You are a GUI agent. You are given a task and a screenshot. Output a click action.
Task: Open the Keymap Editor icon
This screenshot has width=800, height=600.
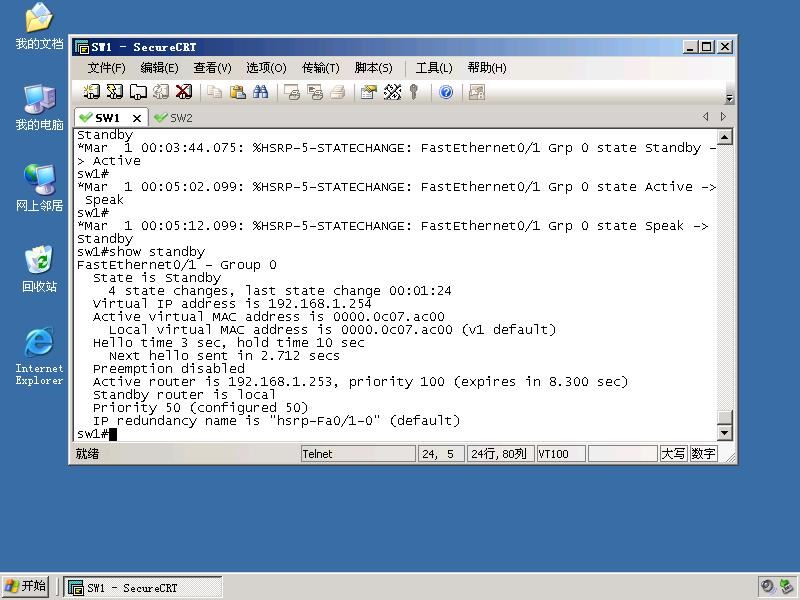coord(392,92)
